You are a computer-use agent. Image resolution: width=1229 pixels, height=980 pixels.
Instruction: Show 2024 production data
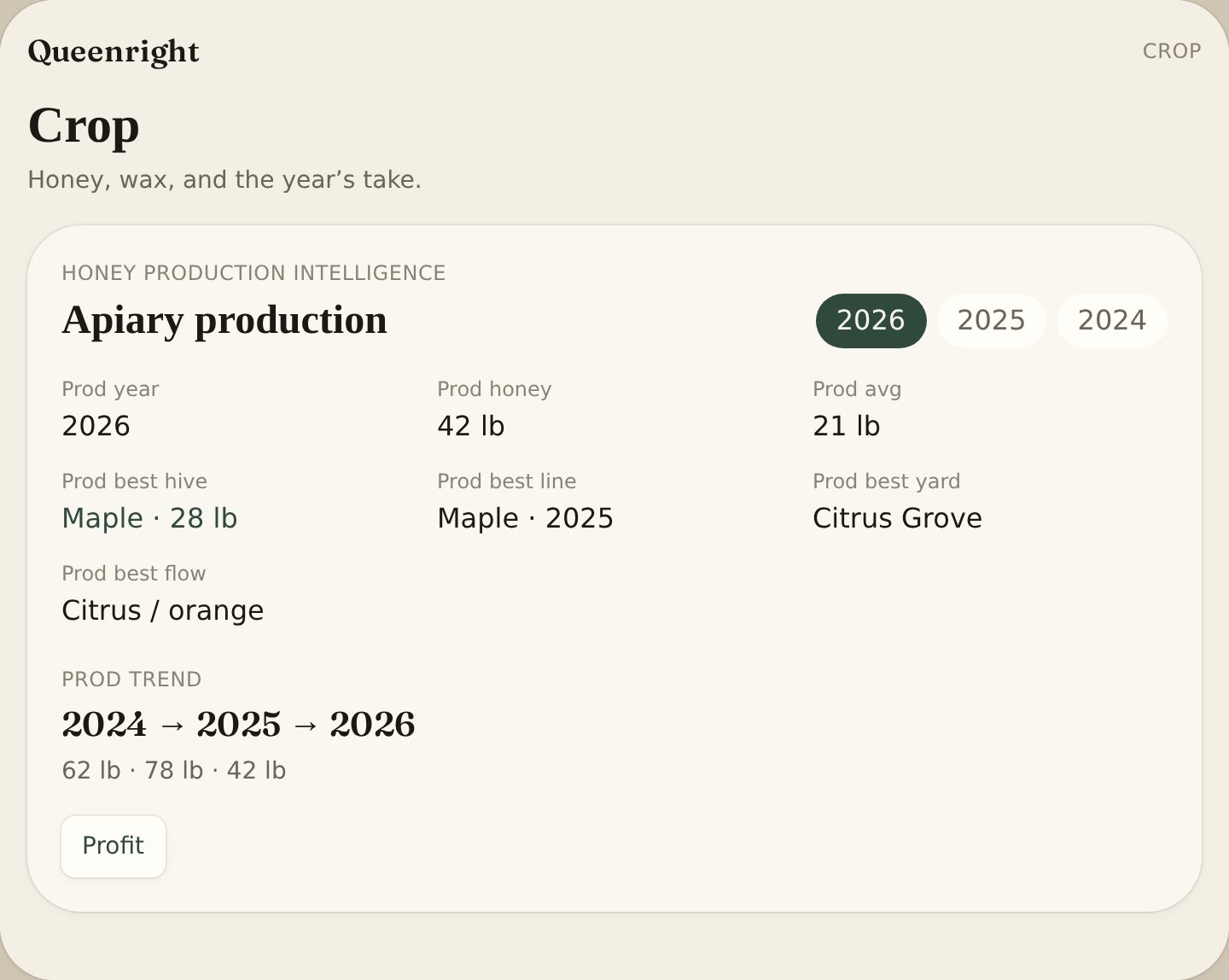(1111, 321)
